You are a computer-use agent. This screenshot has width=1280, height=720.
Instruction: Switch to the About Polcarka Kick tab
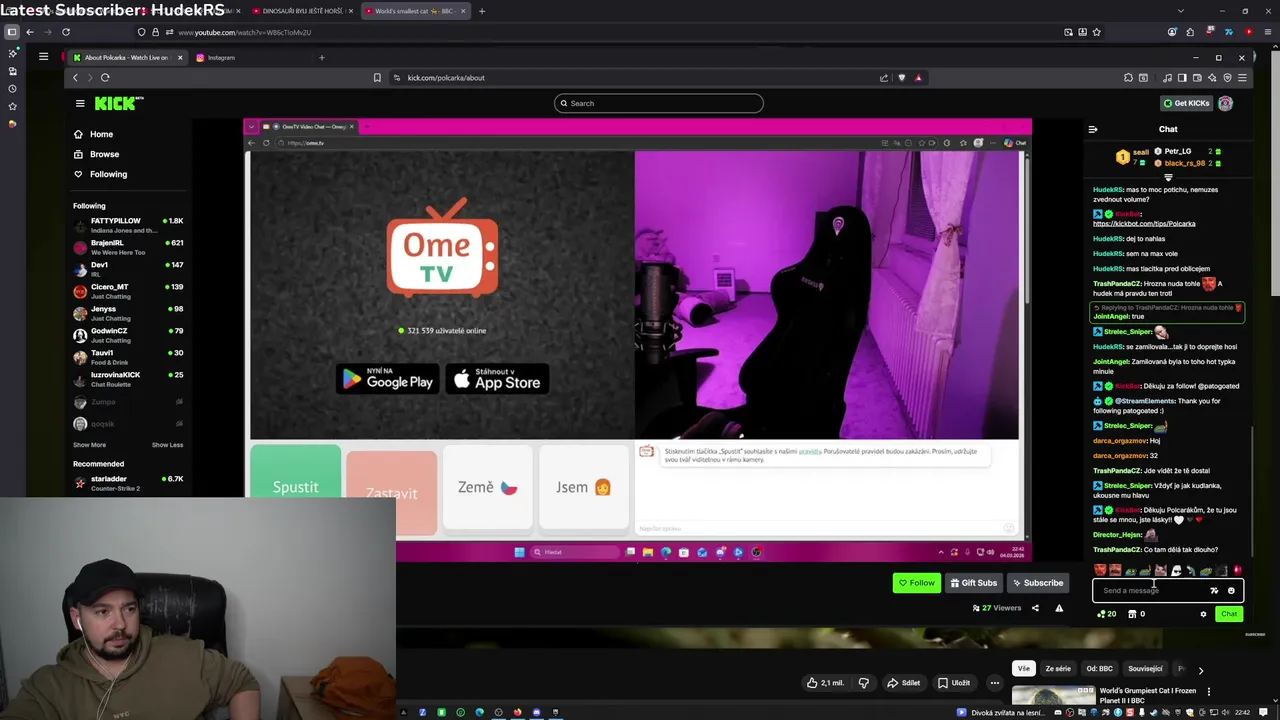coord(126,57)
